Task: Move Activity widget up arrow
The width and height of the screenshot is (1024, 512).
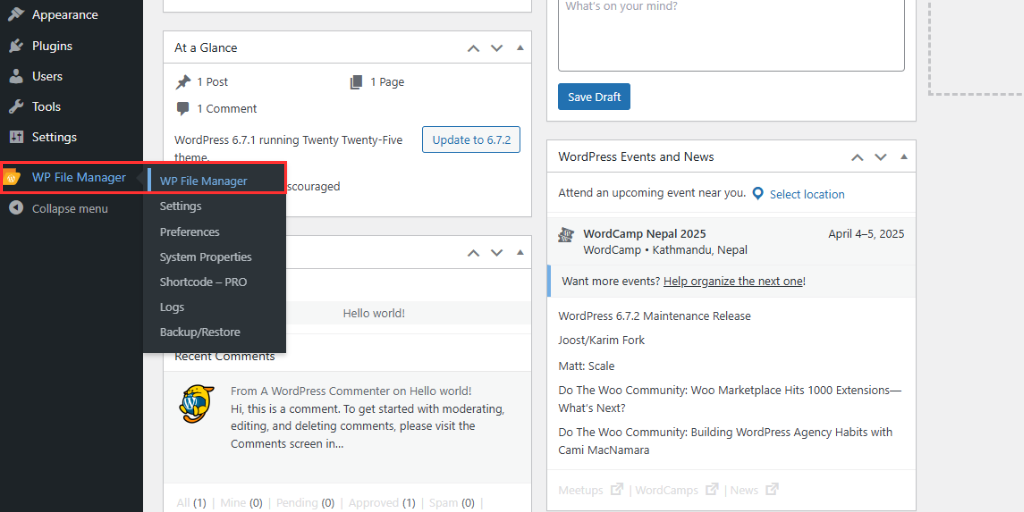Action: click(473, 253)
